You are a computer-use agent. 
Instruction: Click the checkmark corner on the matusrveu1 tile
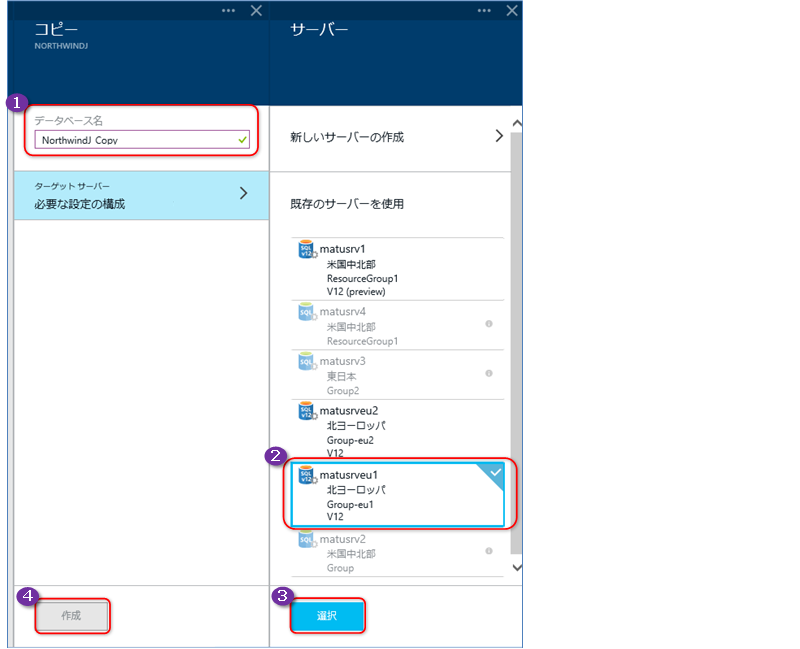click(494, 472)
